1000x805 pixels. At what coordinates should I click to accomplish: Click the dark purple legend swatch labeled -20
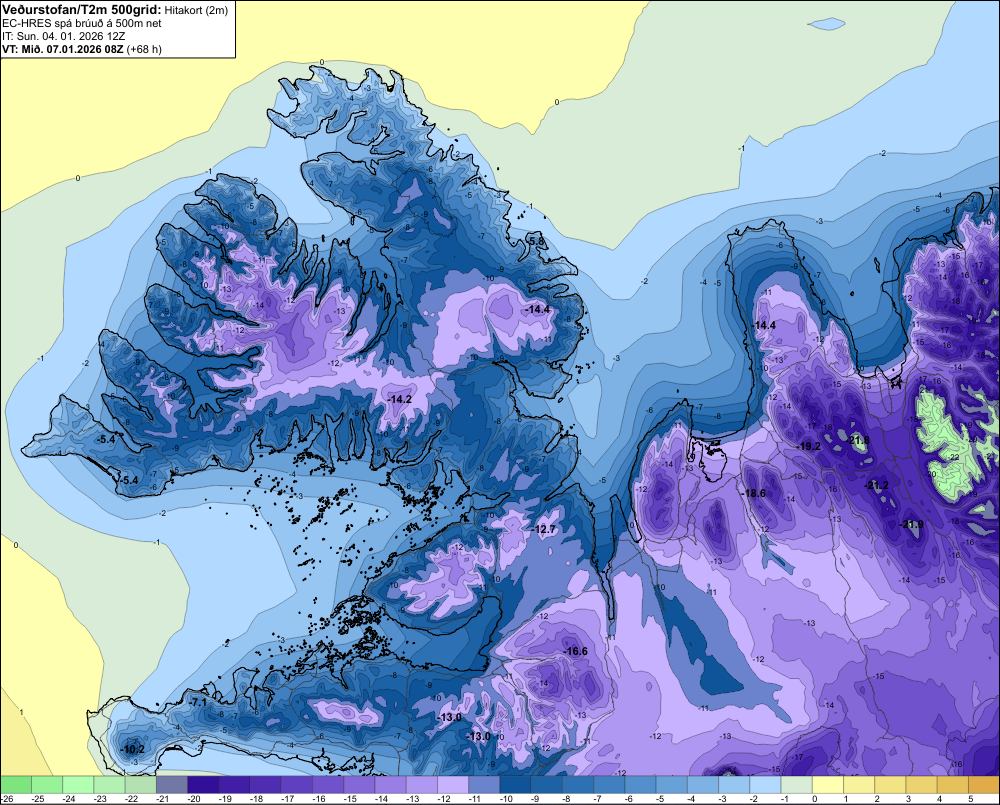pyautogui.click(x=203, y=784)
